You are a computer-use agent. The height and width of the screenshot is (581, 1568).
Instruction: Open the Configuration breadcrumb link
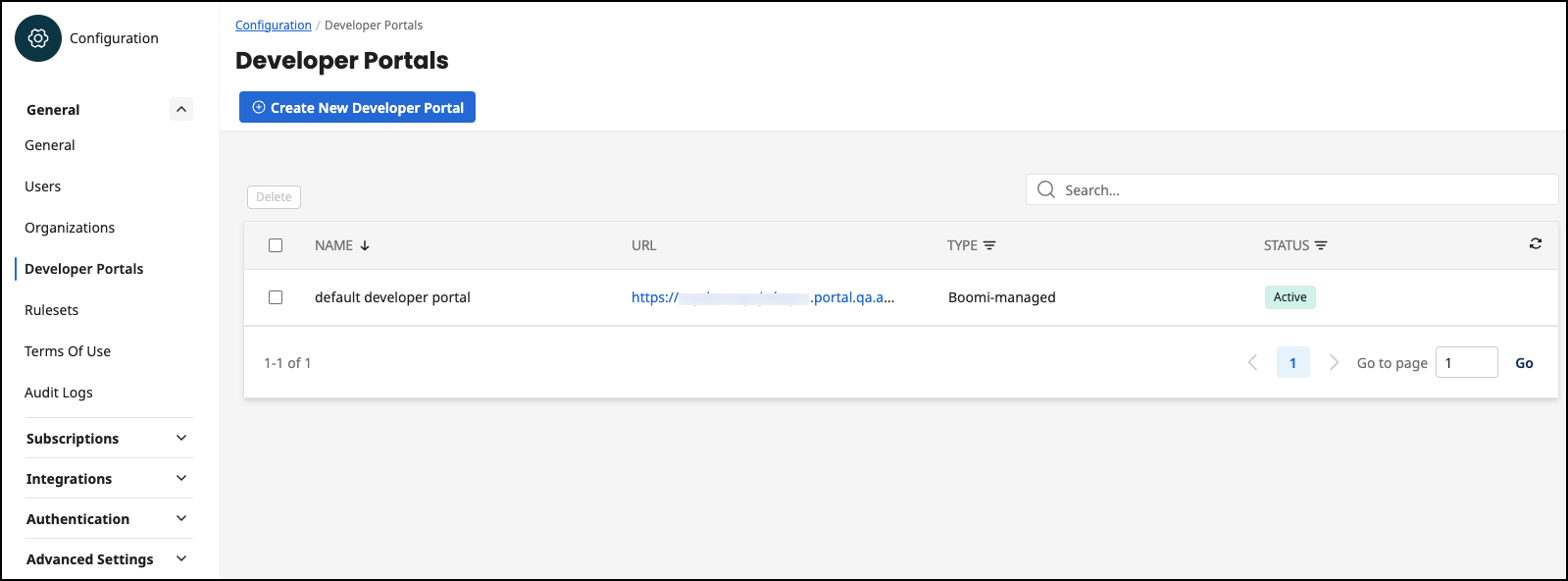click(274, 26)
